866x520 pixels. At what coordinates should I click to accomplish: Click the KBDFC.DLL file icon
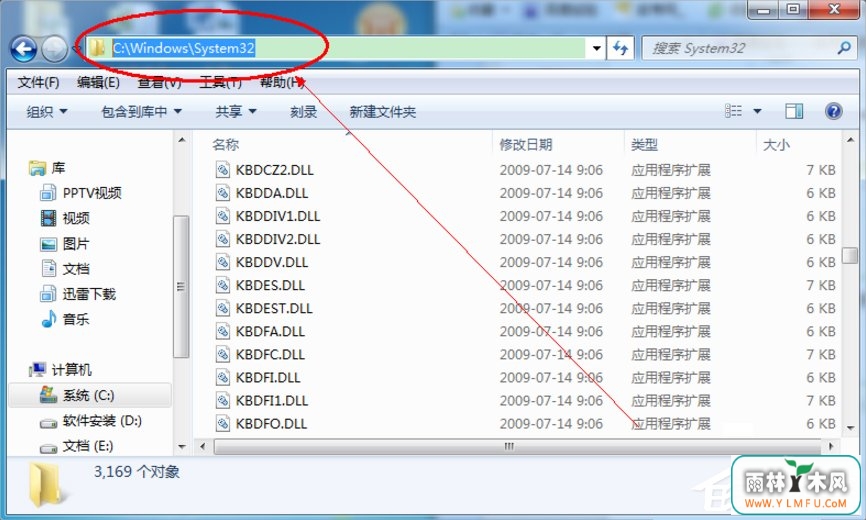tap(223, 354)
